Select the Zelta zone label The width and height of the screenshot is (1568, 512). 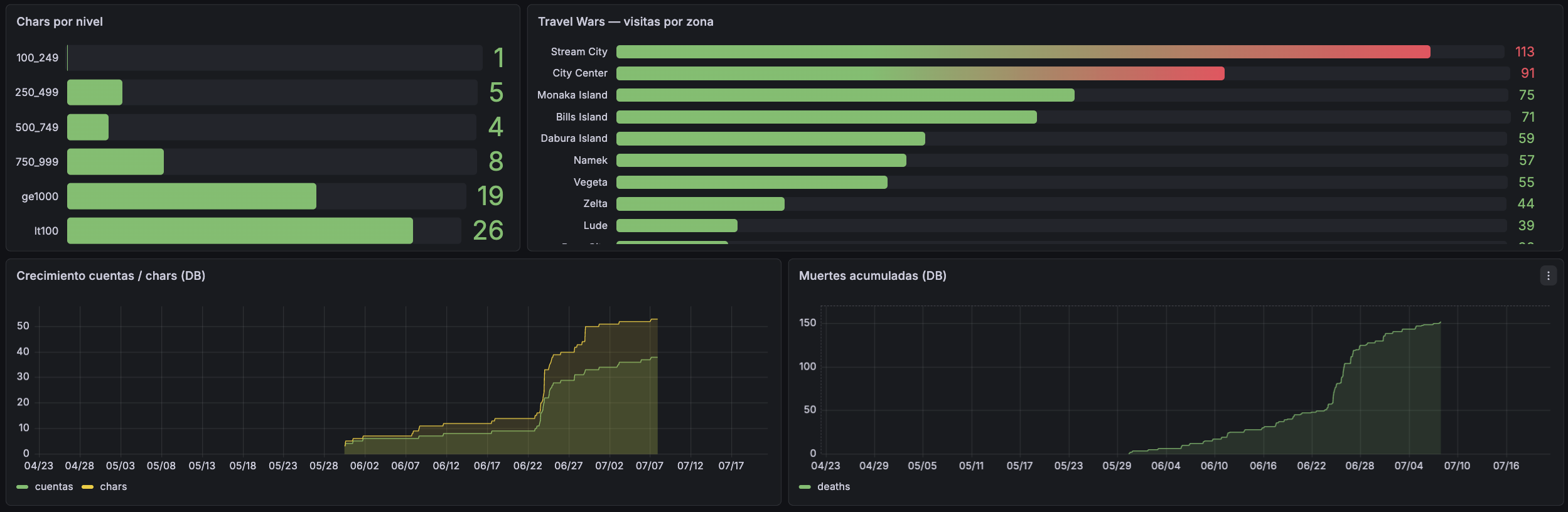tap(595, 203)
